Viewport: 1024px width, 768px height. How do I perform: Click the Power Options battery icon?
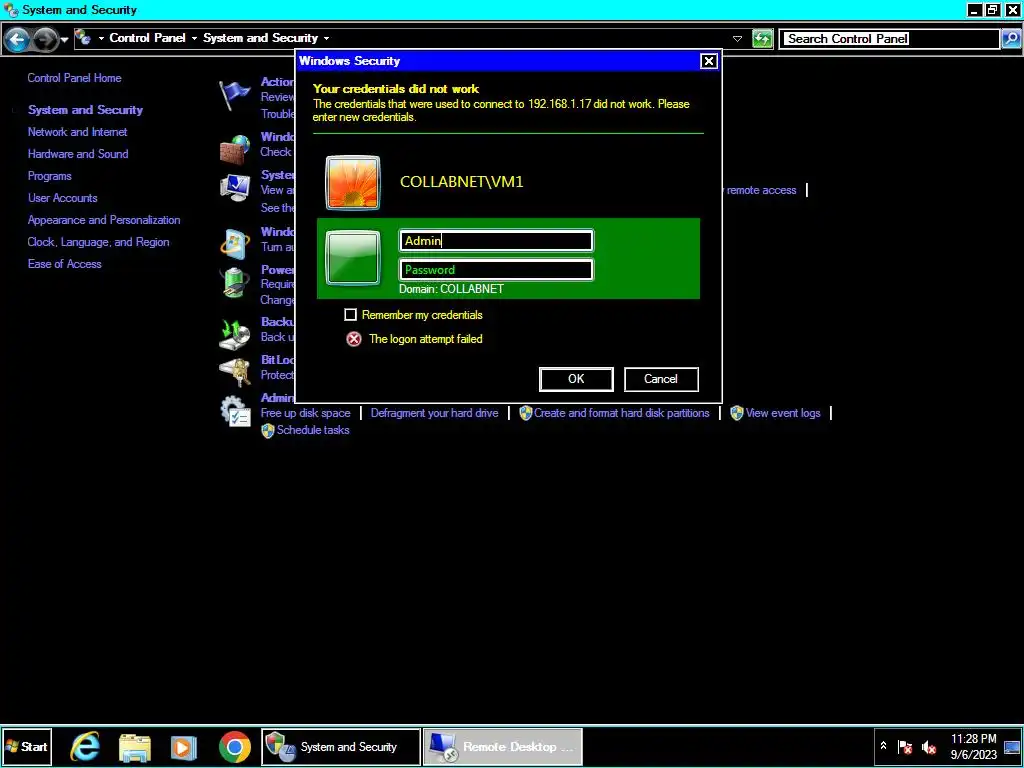234,283
